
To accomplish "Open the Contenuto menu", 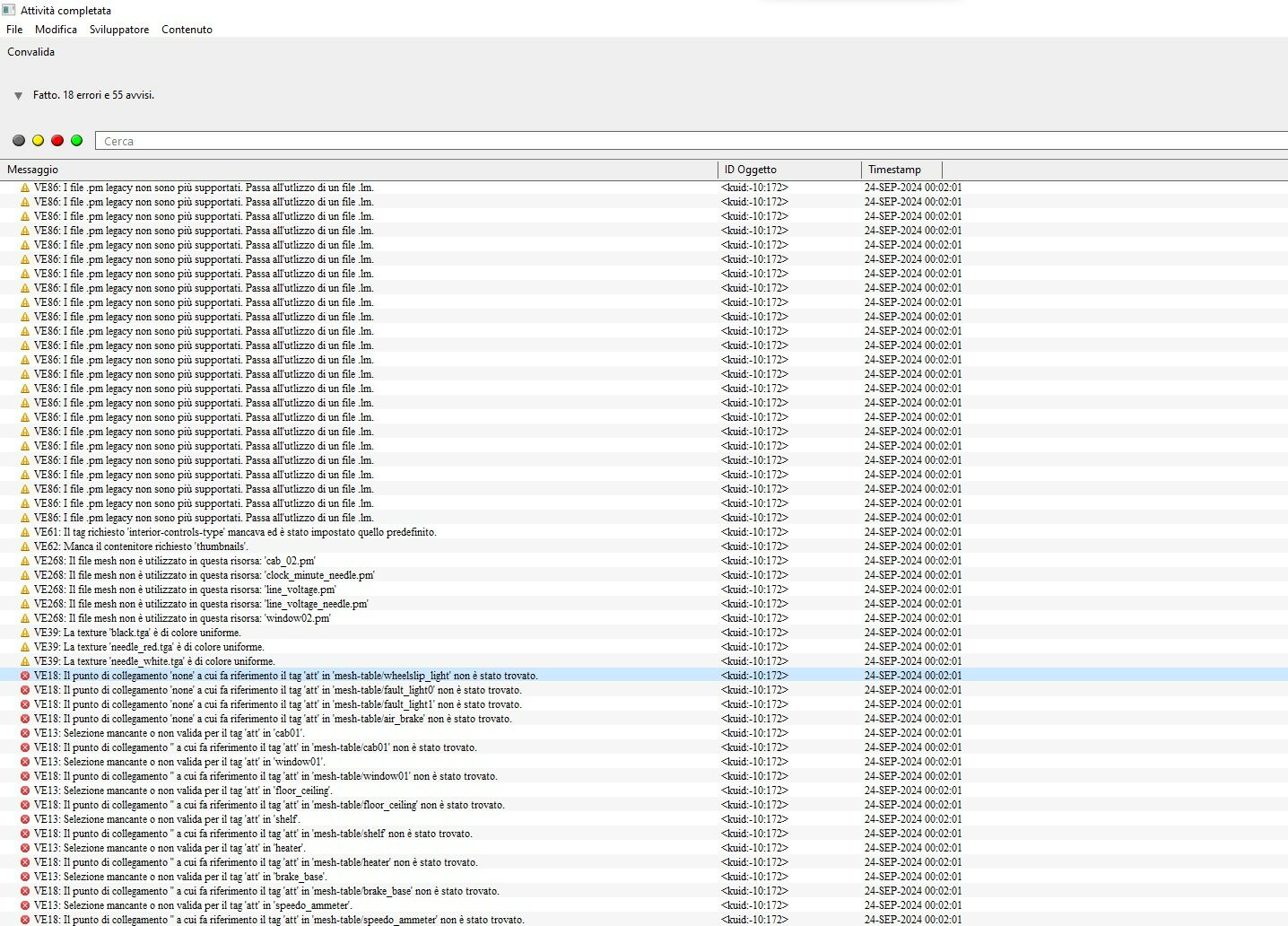I will click(187, 30).
